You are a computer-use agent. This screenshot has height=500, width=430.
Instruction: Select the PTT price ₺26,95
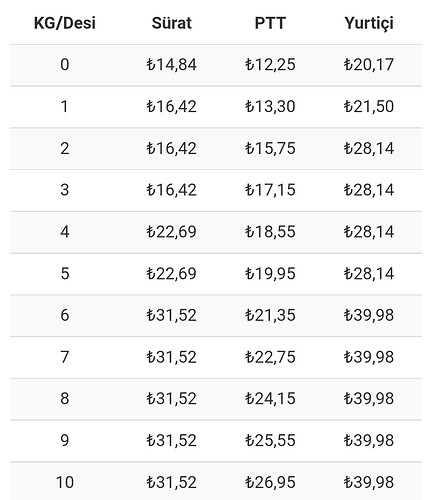pyautogui.click(x=270, y=482)
